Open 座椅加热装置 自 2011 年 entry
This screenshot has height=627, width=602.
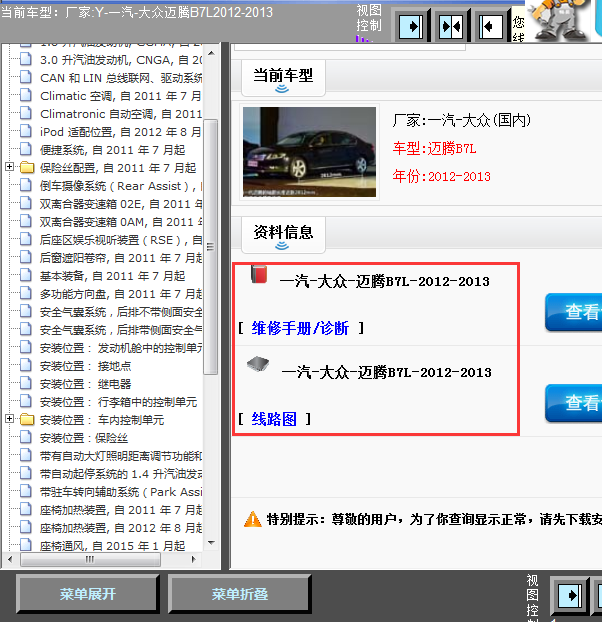[x=121, y=510]
